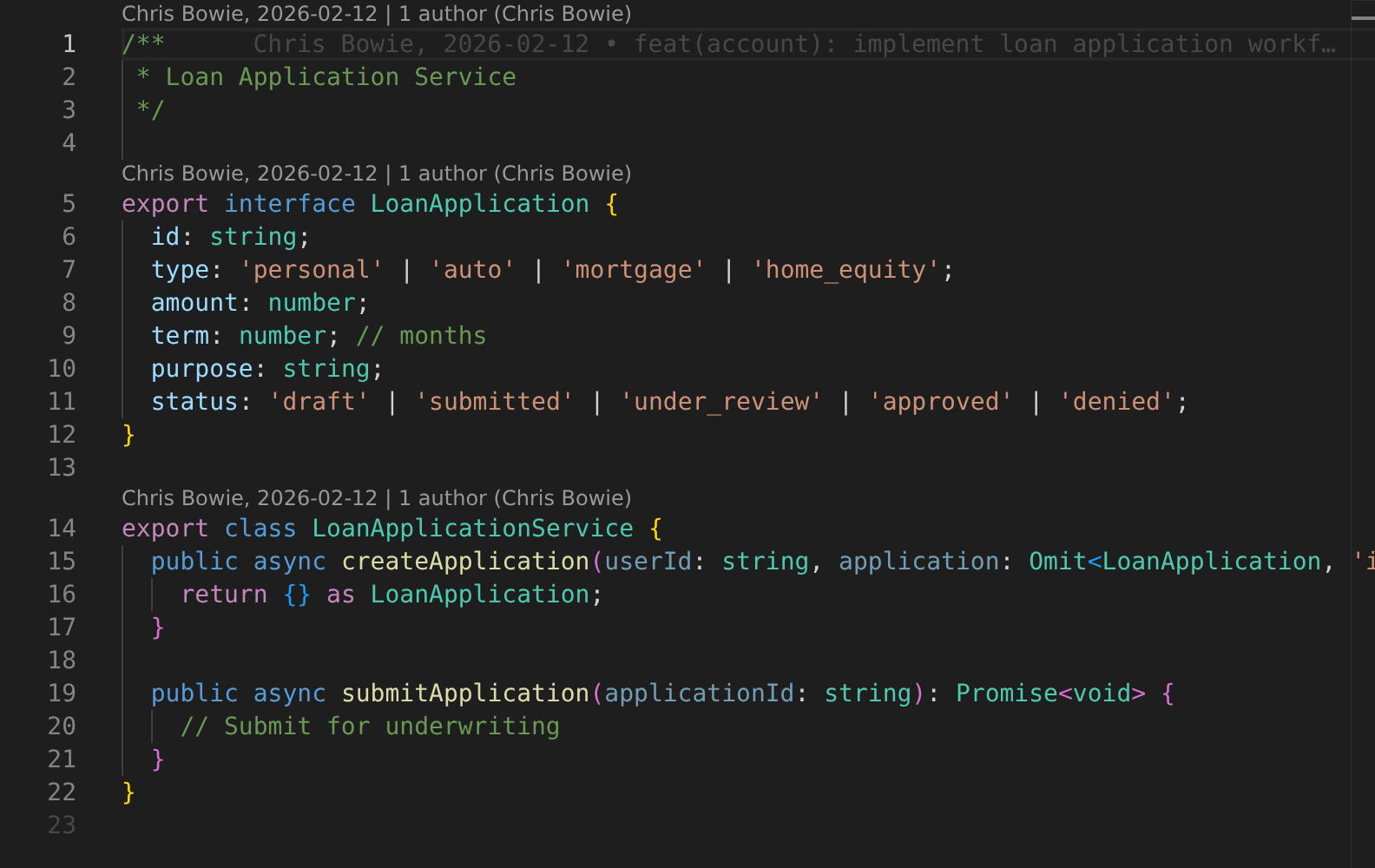Click the Promise<void> return type

1049,694
